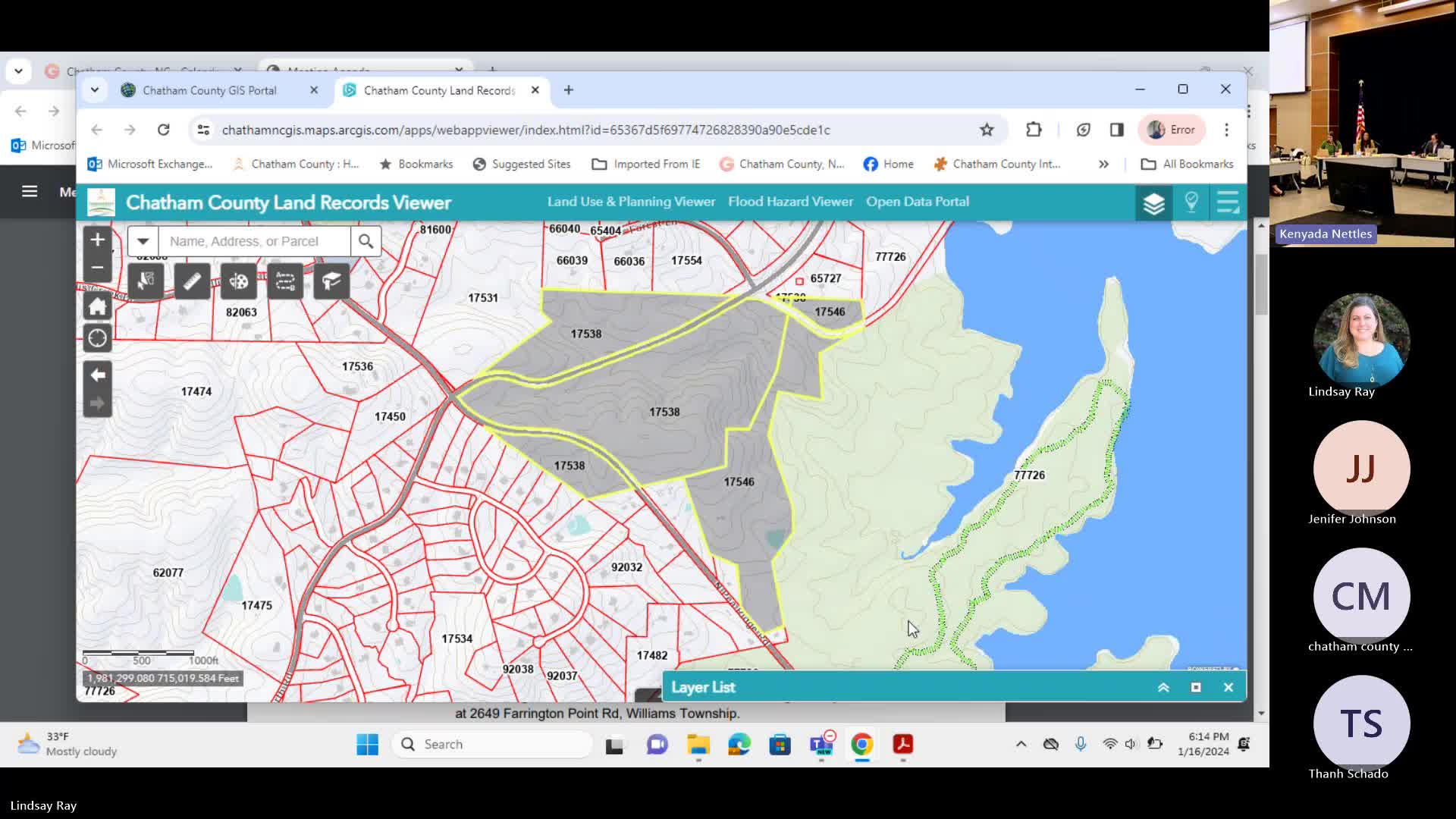Go to previous map extent
Screen dimensions: 1456x819
click(97, 375)
